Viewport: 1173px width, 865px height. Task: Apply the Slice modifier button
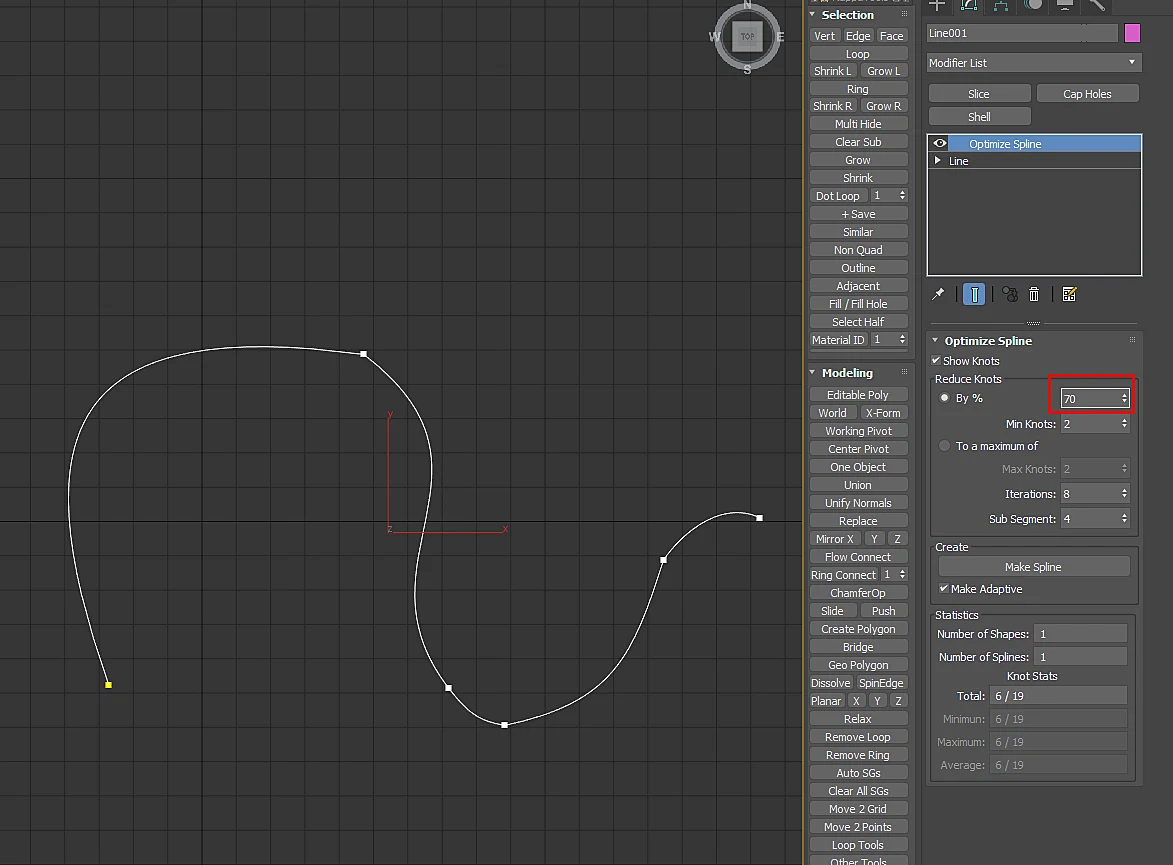(x=979, y=94)
